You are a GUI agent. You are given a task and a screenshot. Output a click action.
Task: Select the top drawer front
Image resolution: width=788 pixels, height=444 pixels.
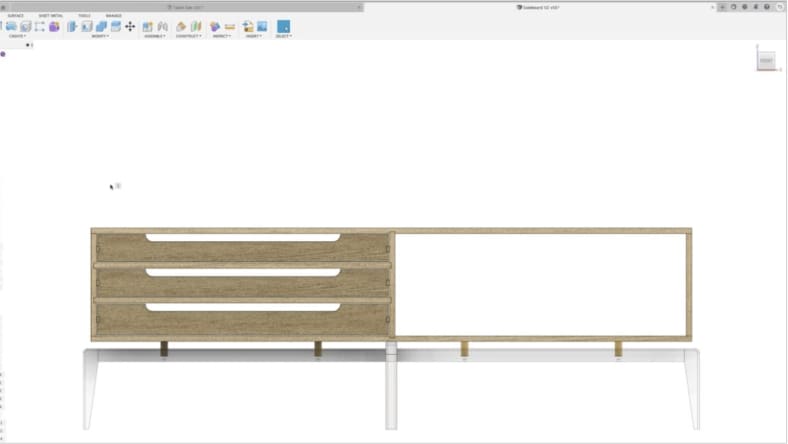243,251
